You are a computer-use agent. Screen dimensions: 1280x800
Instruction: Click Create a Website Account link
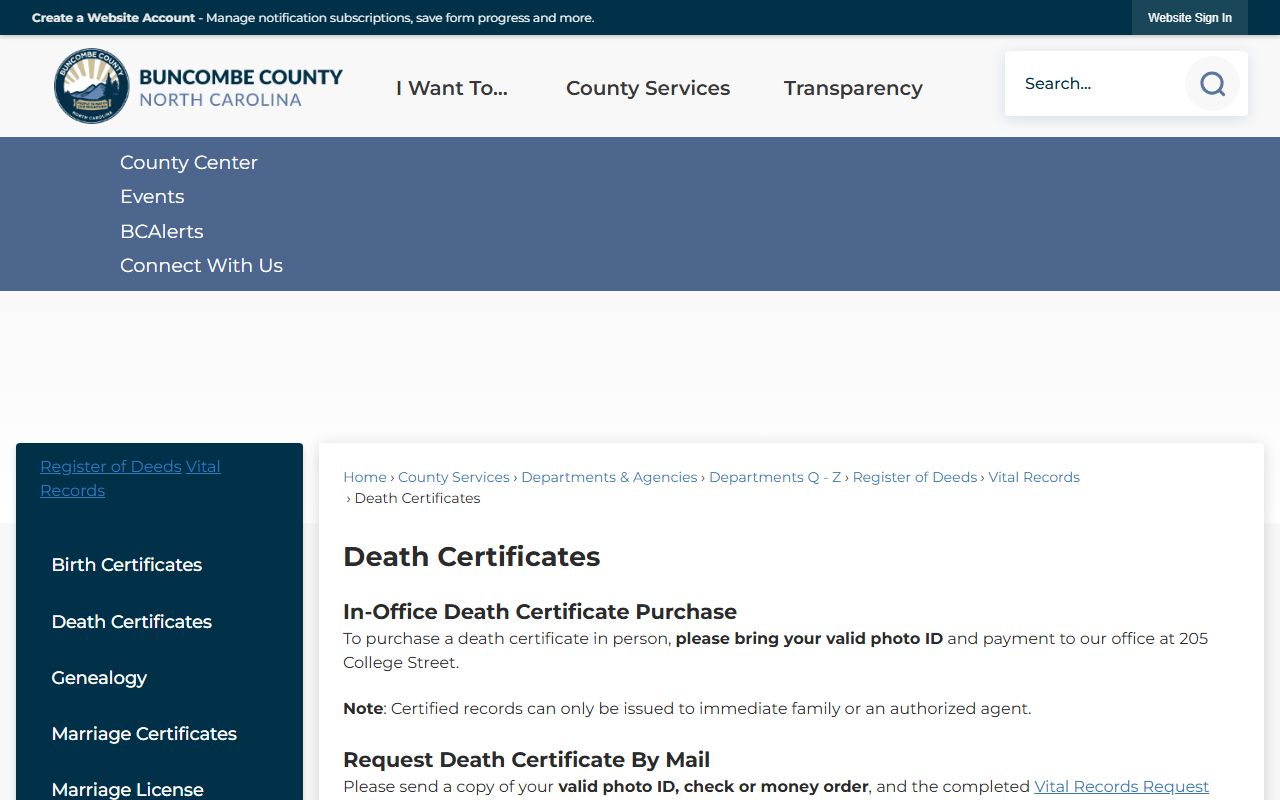coord(113,18)
